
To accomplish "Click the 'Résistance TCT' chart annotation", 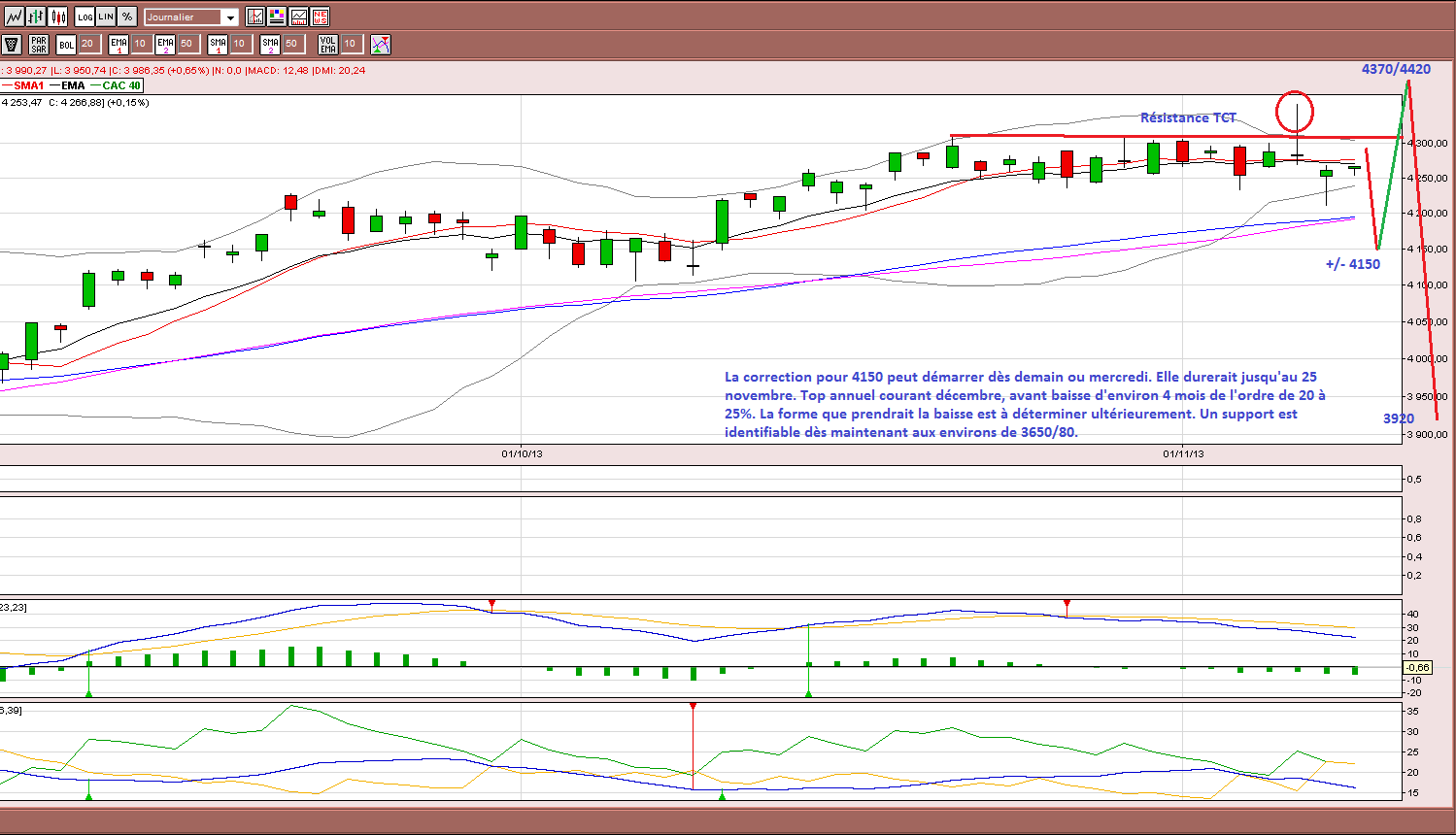I will click(1188, 117).
